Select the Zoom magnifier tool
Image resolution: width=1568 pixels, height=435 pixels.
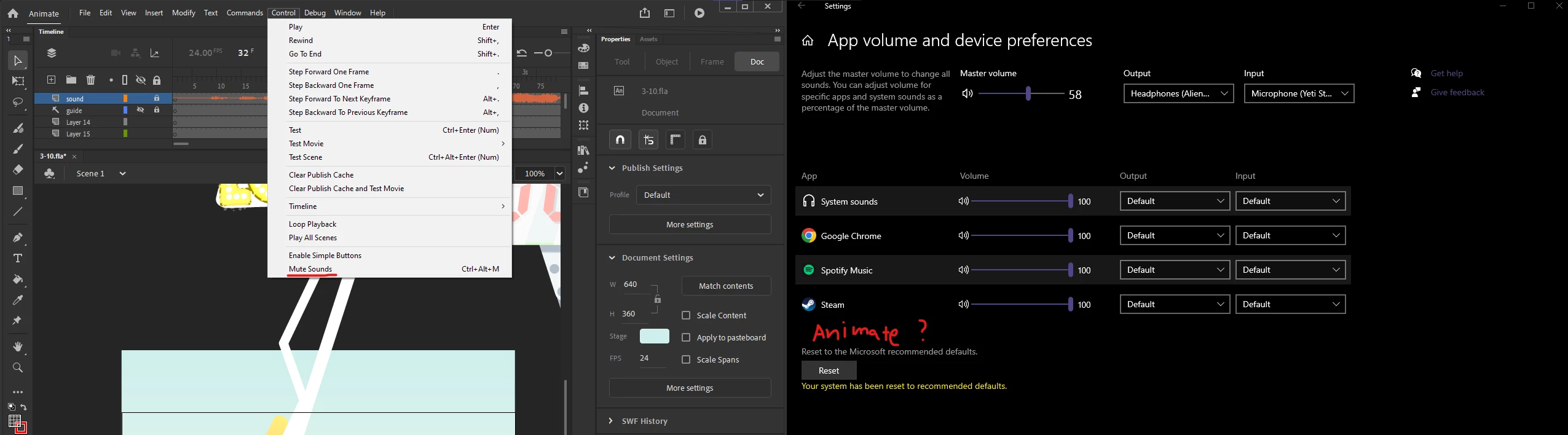click(18, 367)
